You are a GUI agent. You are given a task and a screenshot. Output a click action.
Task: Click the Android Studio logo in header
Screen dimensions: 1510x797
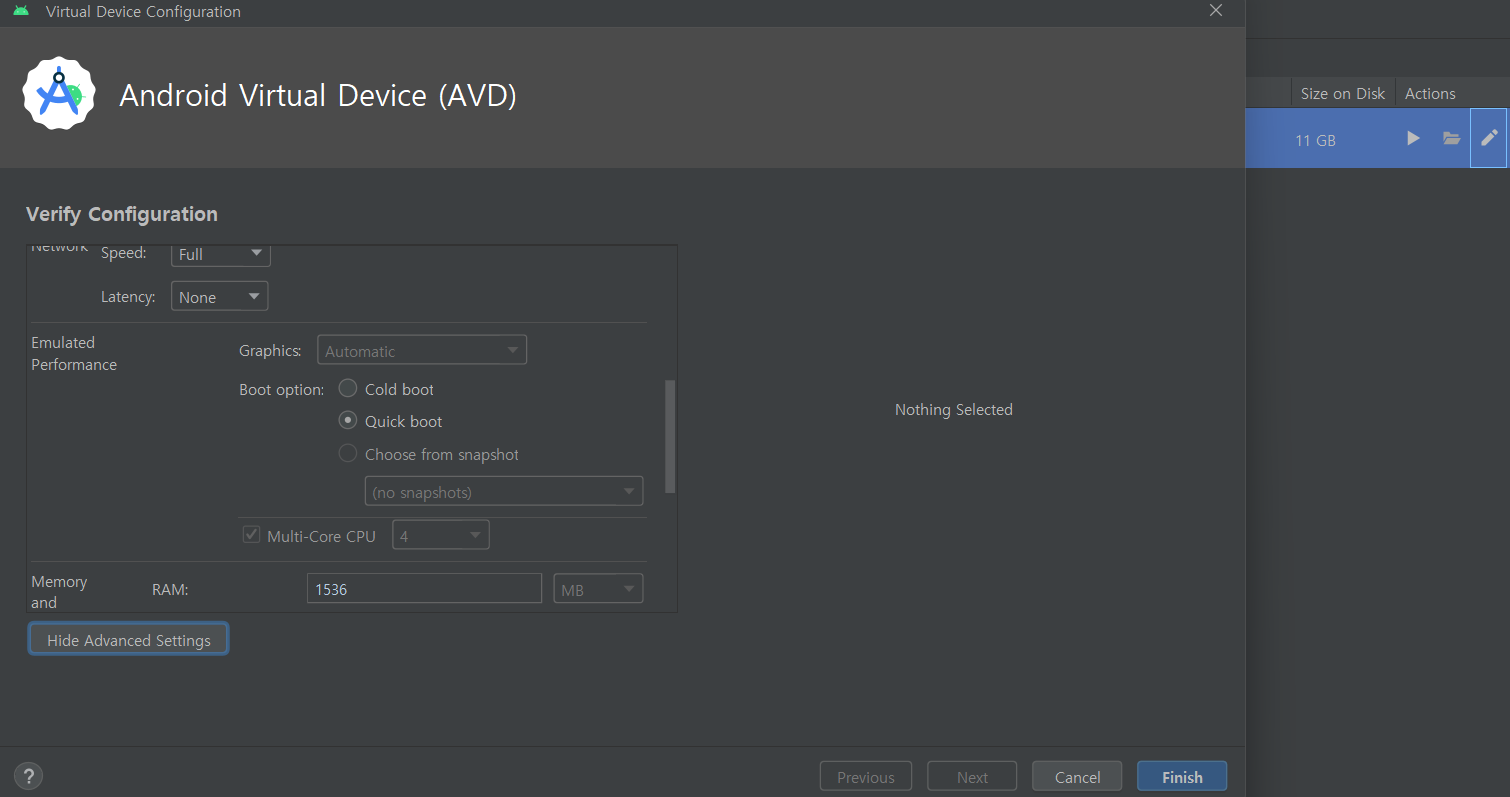point(59,93)
